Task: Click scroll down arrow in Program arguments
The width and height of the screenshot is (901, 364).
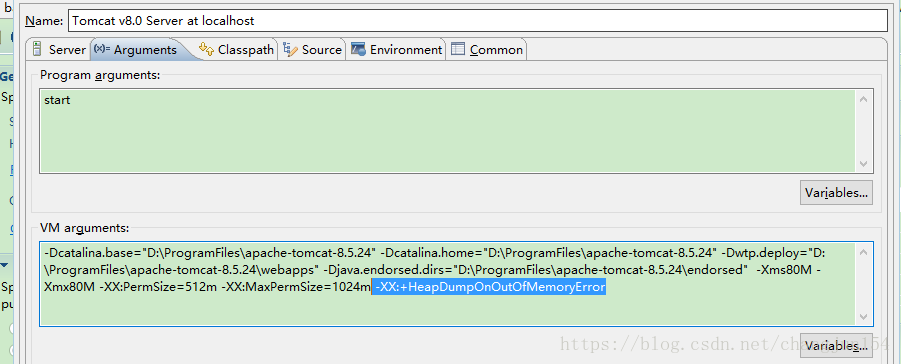Action: (x=864, y=164)
